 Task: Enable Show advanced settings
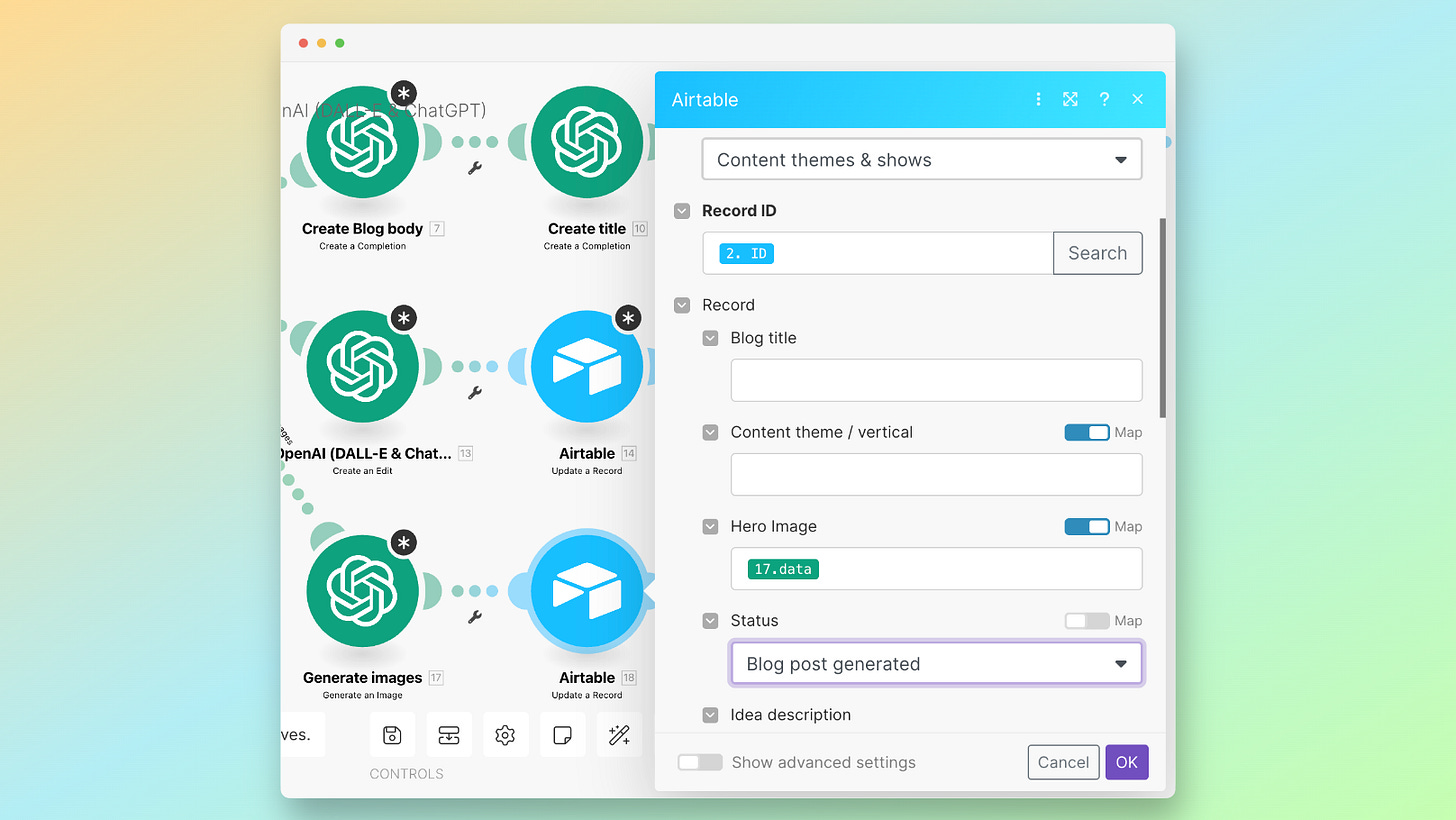(700, 762)
